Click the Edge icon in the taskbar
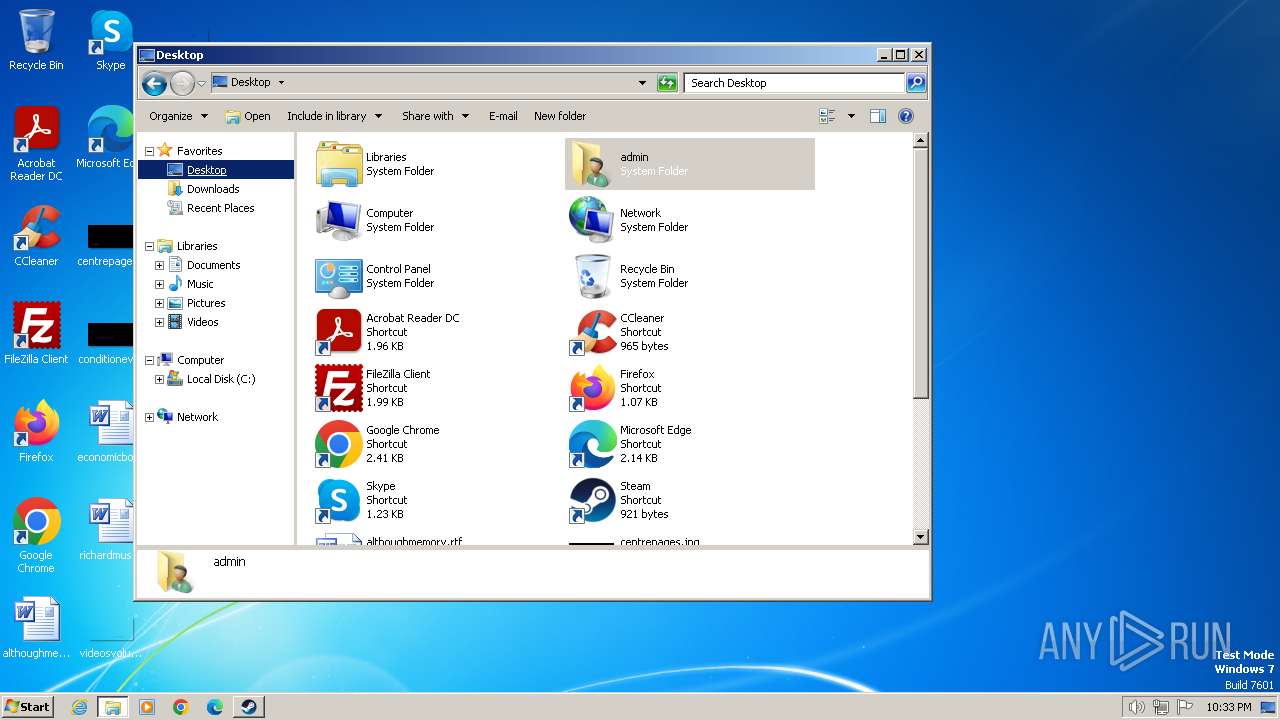The width and height of the screenshot is (1280, 720). click(214, 707)
